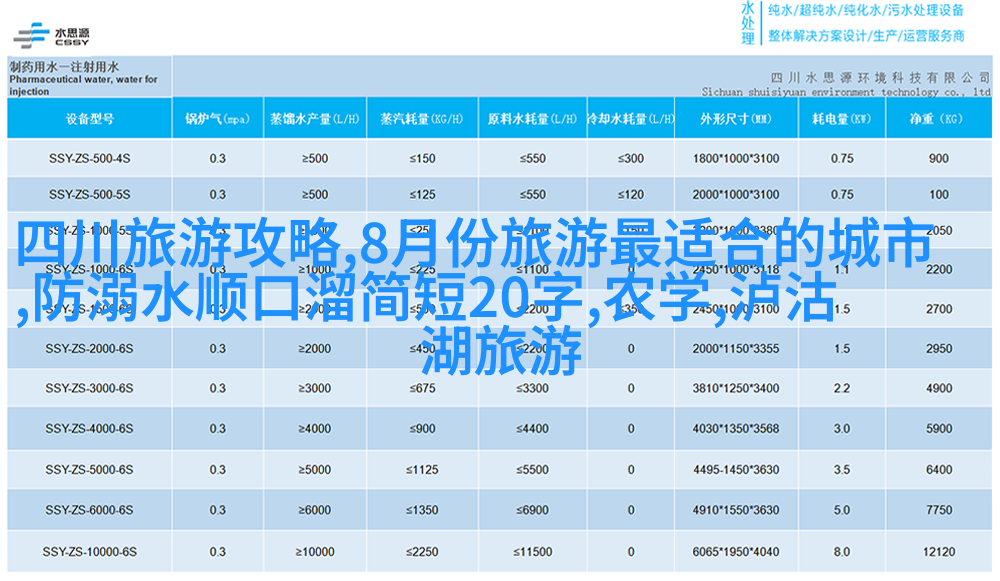Click the ≤11500 raw water cell

(531, 551)
